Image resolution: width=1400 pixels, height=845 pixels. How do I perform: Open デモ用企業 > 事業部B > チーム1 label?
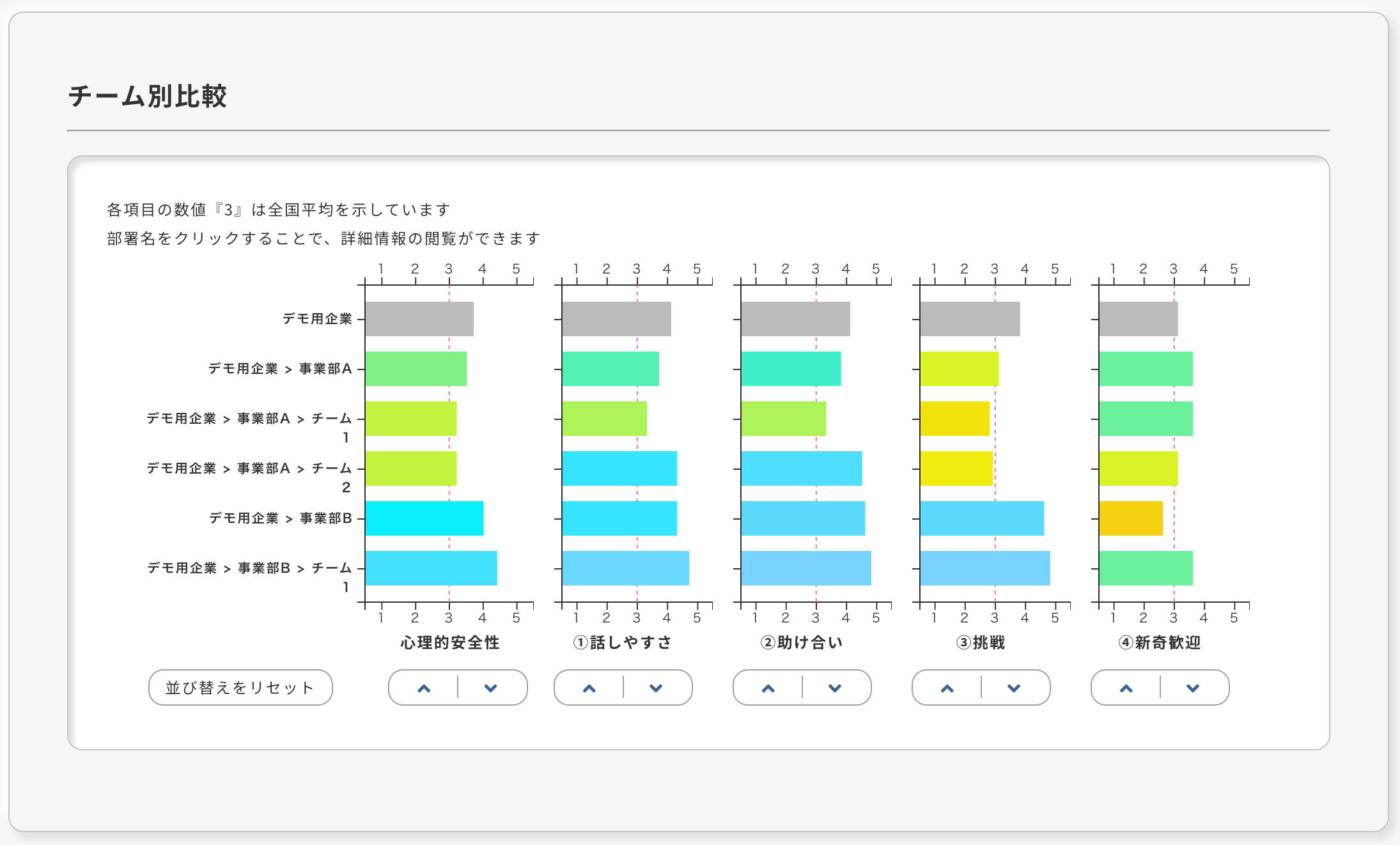249,569
